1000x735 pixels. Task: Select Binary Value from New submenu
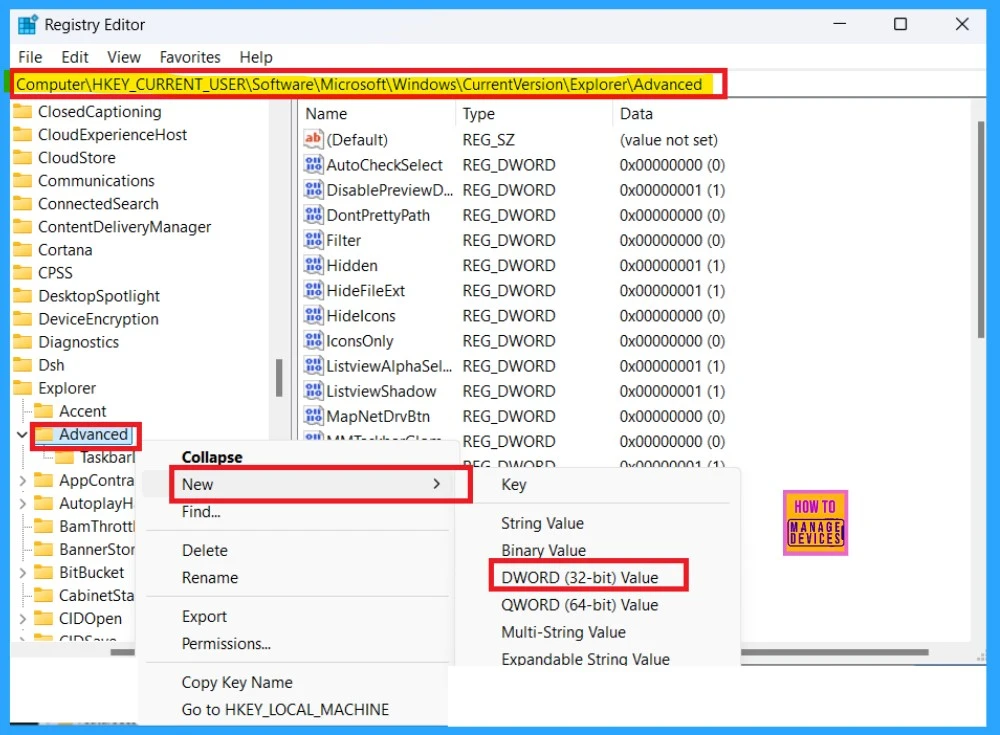tap(543, 550)
